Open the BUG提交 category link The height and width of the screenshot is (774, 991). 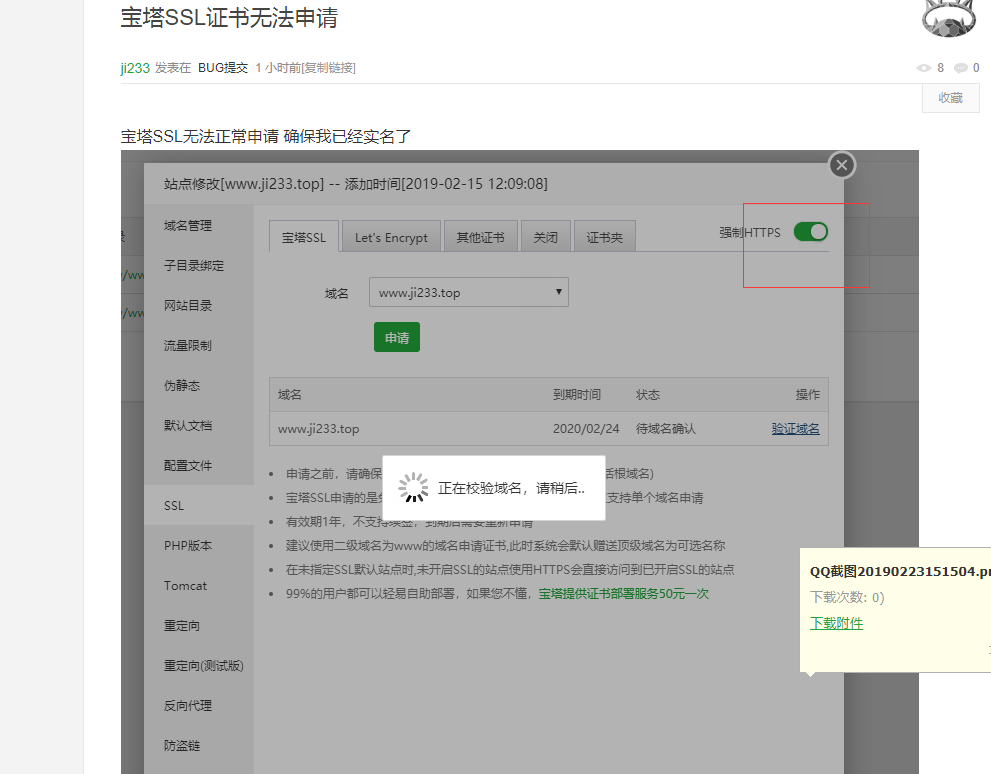click(x=223, y=68)
